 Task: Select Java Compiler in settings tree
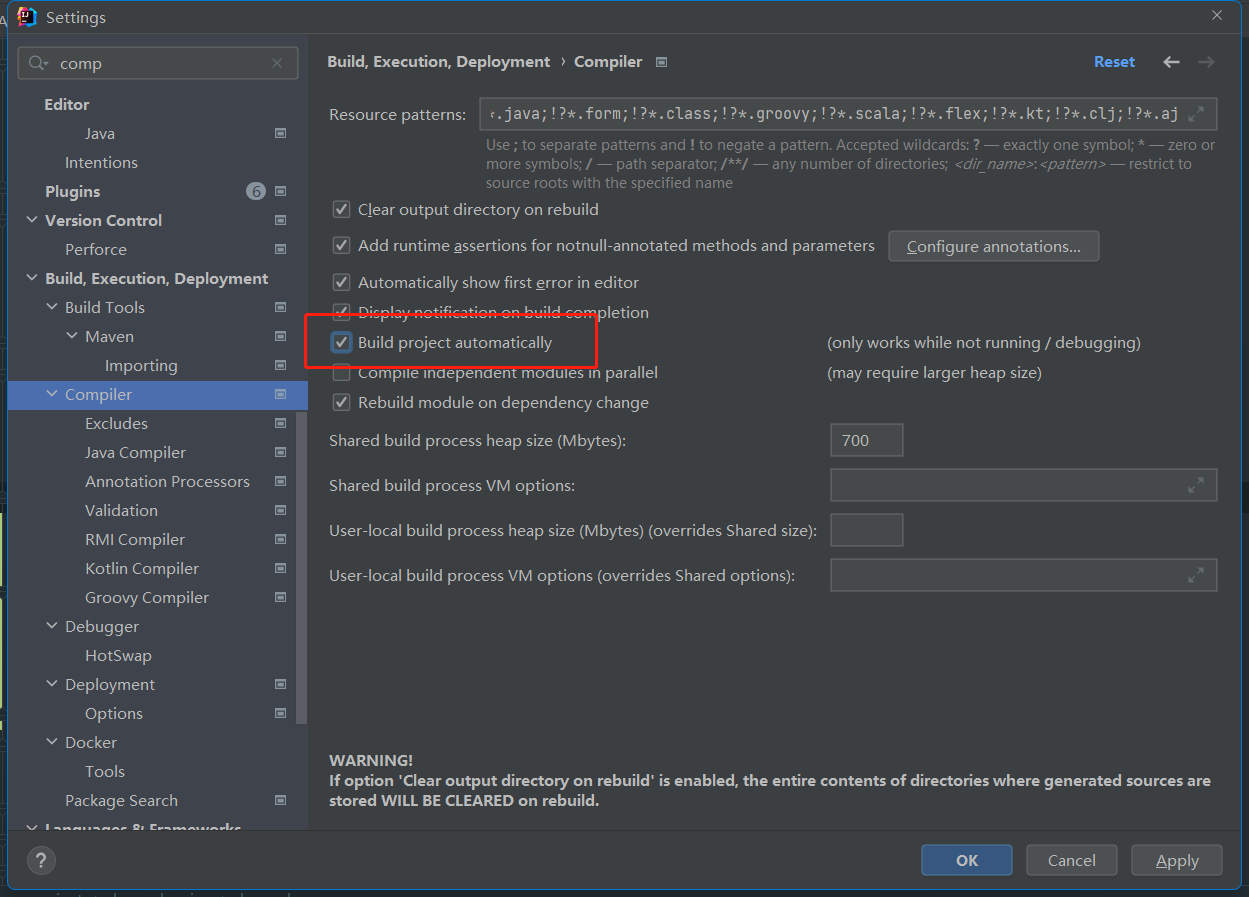(135, 453)
